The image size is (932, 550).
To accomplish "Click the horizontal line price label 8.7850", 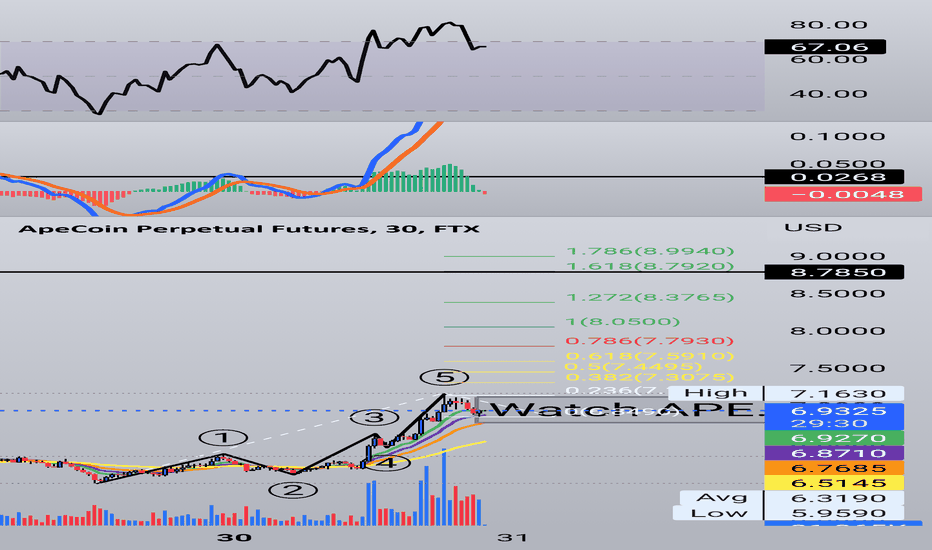I will click(834, 272).
